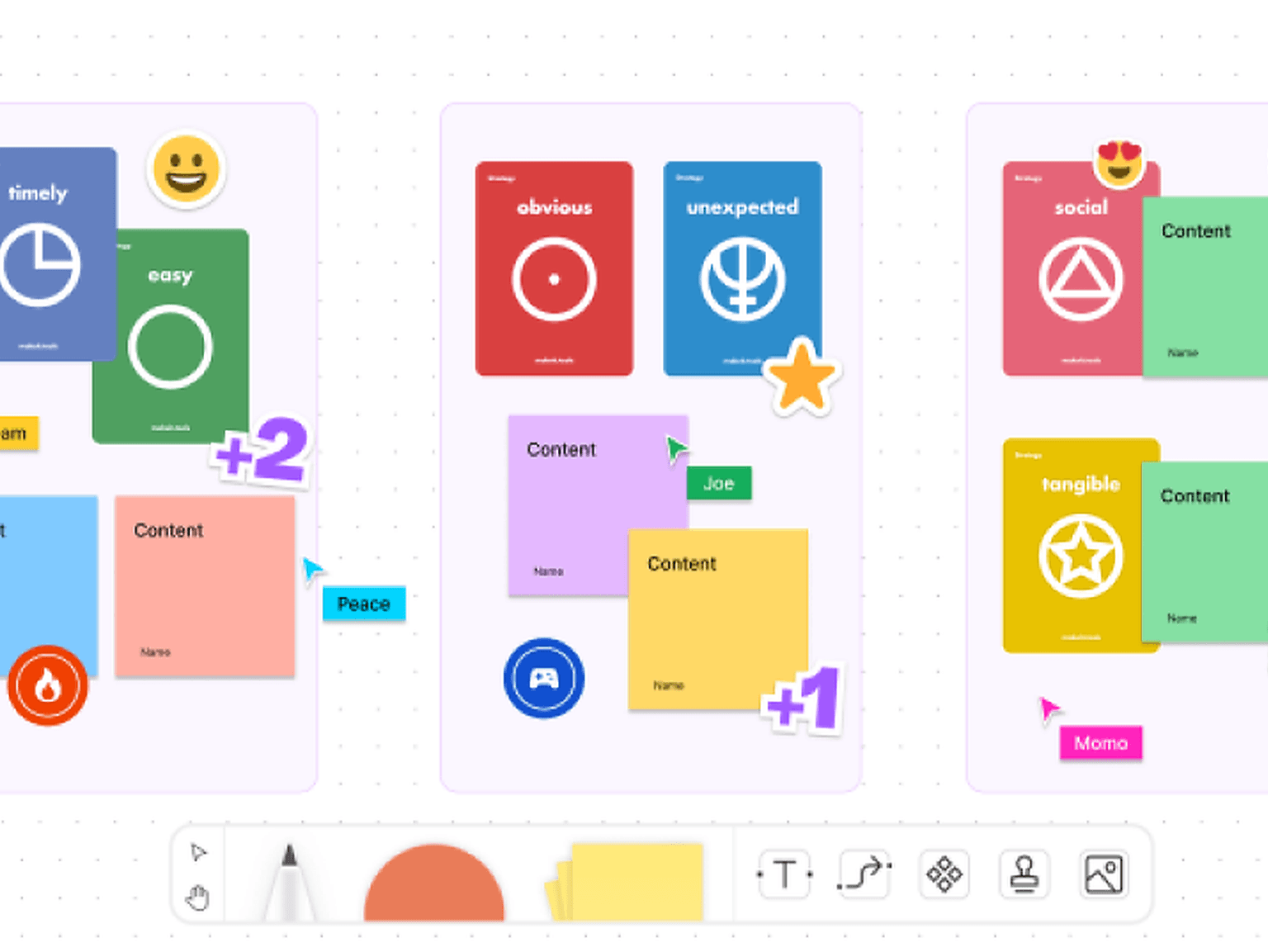Click the orange star sticker
Image resolution: width=1268 pixels, height=952 pixels.
(802, 377)
